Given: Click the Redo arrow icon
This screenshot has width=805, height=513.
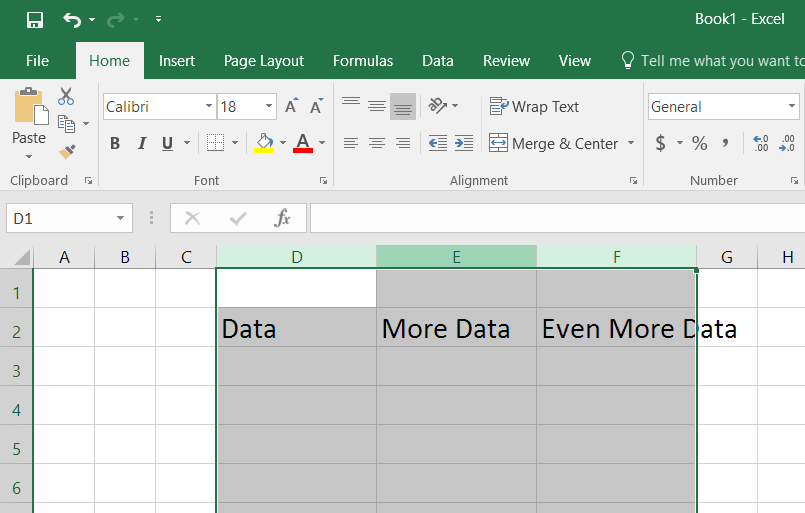Looking at the screenshot, I should [116, 20].
